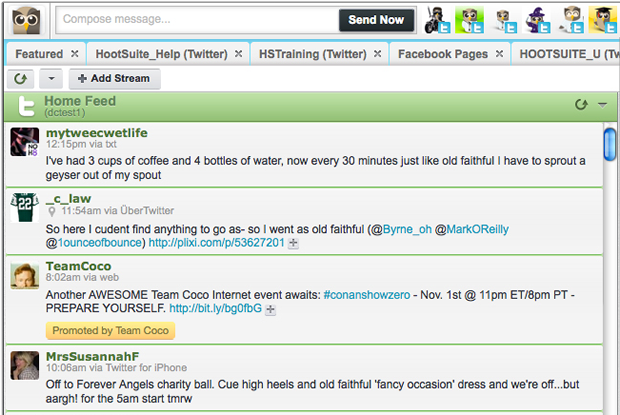
Task: Click the HootSuite owl logo
Action: (26, 20)
